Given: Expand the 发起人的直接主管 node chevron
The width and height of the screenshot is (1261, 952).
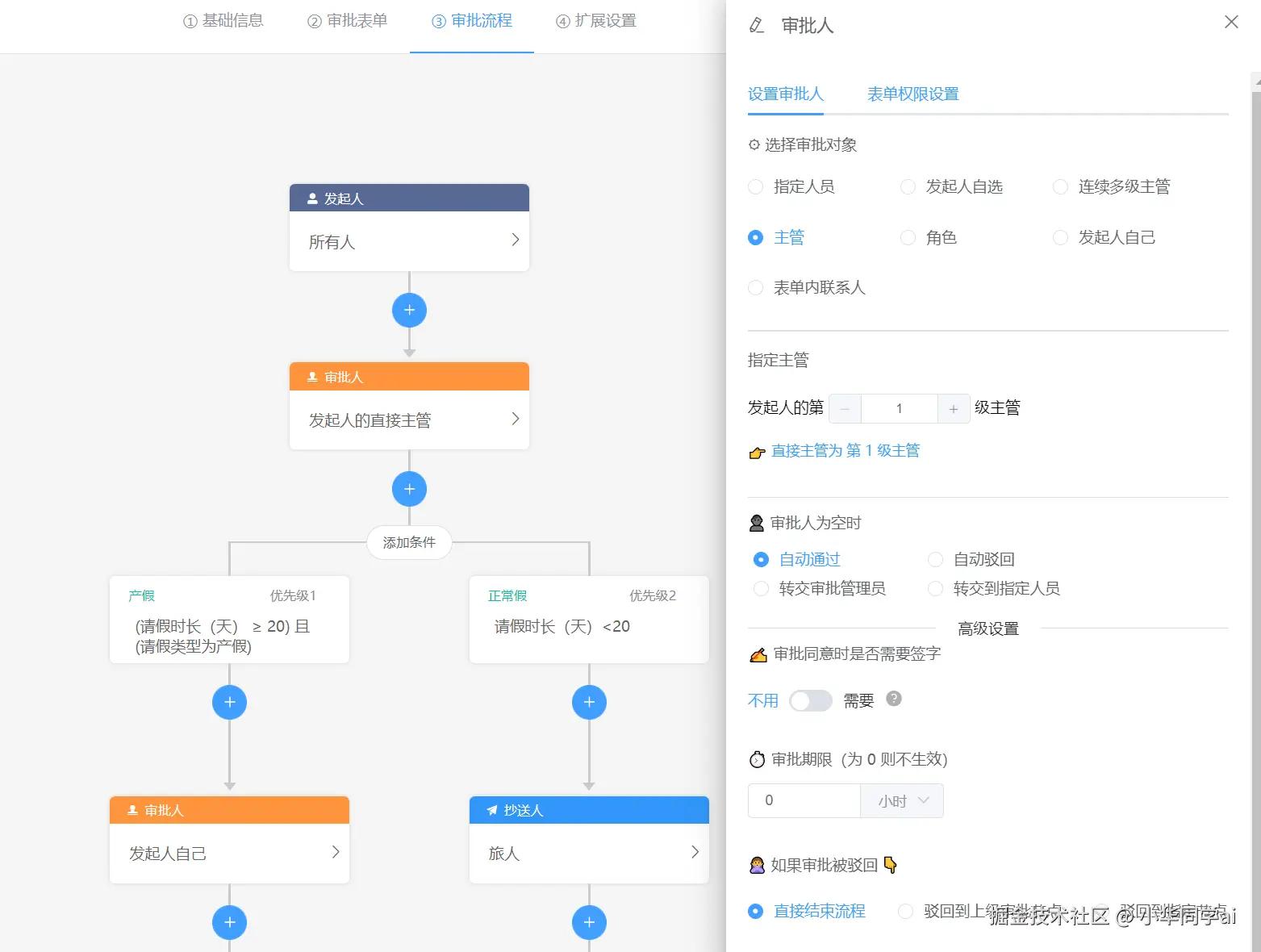Looking at the screenshot, I should (516, 419).
